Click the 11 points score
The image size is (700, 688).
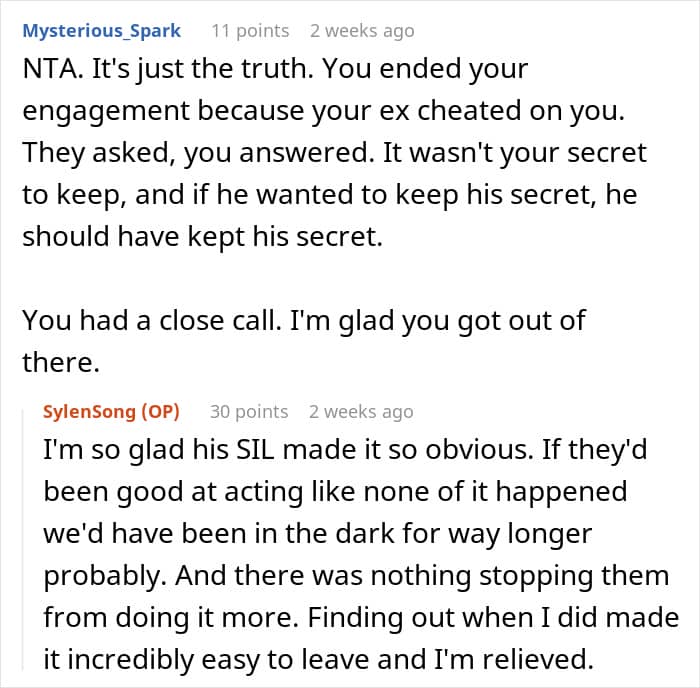249,31
